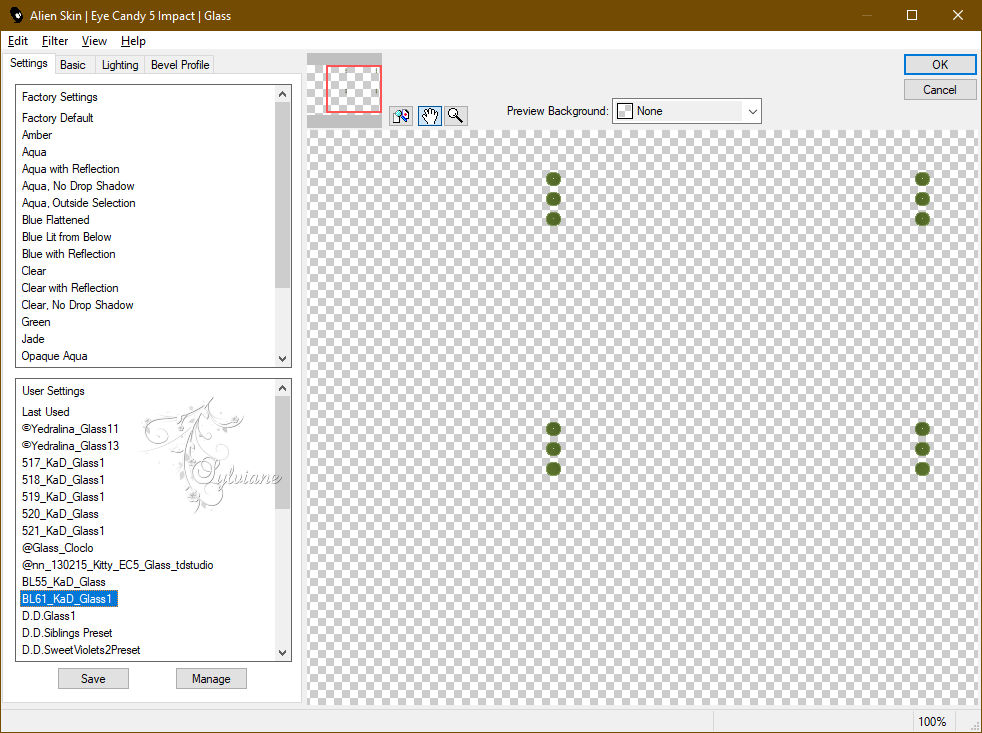Select BL55_KaD_Glass preset
This screenshot has height=733, width=982.
[x=63, y=581]
